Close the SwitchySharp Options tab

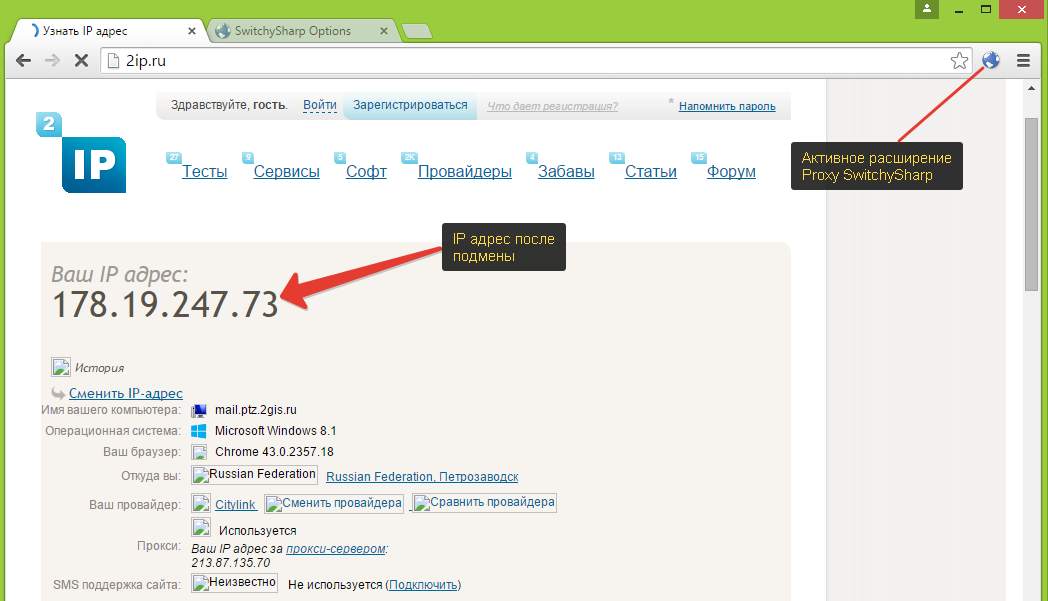coord(384,31)
